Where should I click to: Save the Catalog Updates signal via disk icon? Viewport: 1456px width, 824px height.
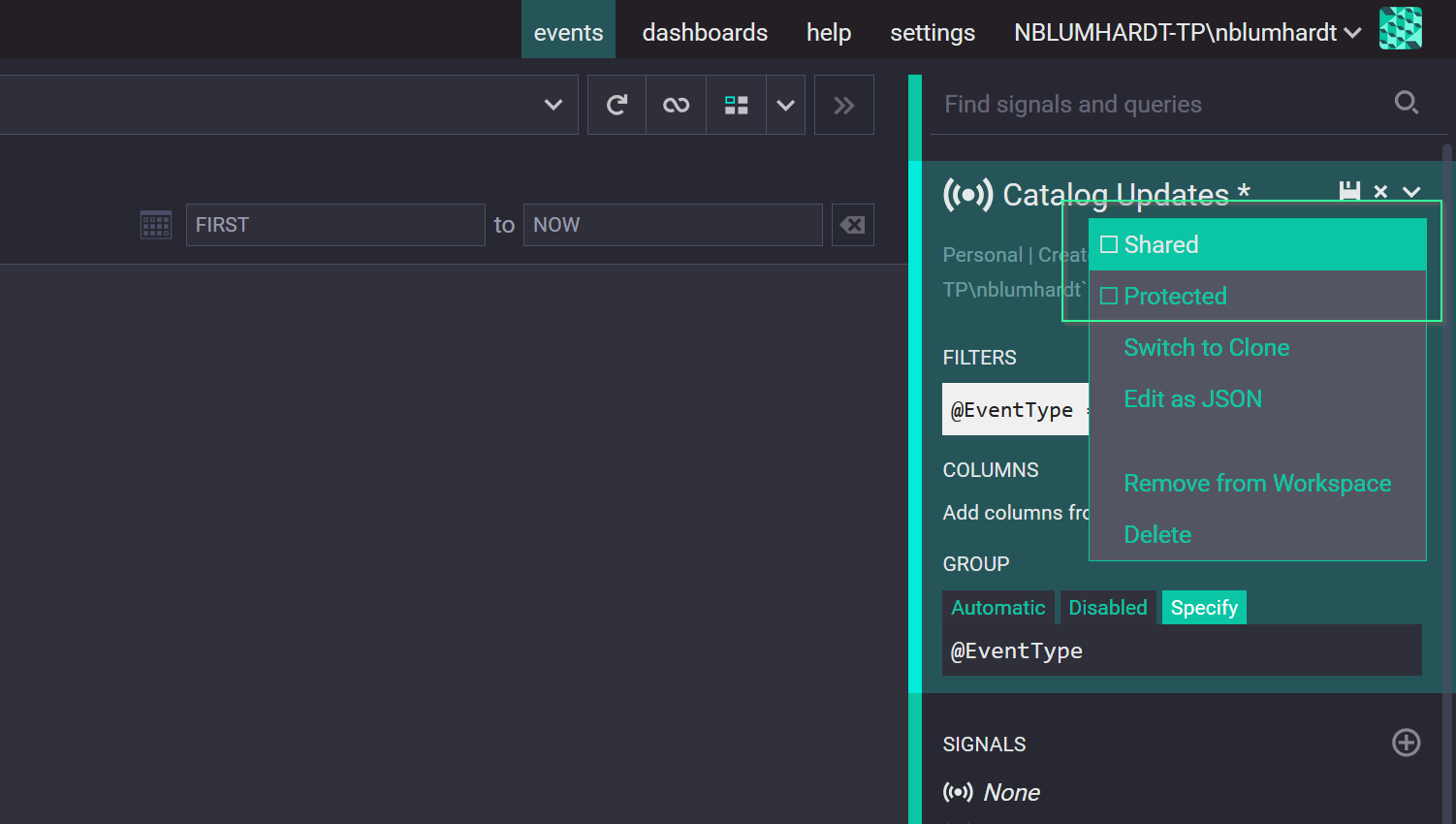point(1349,192)
